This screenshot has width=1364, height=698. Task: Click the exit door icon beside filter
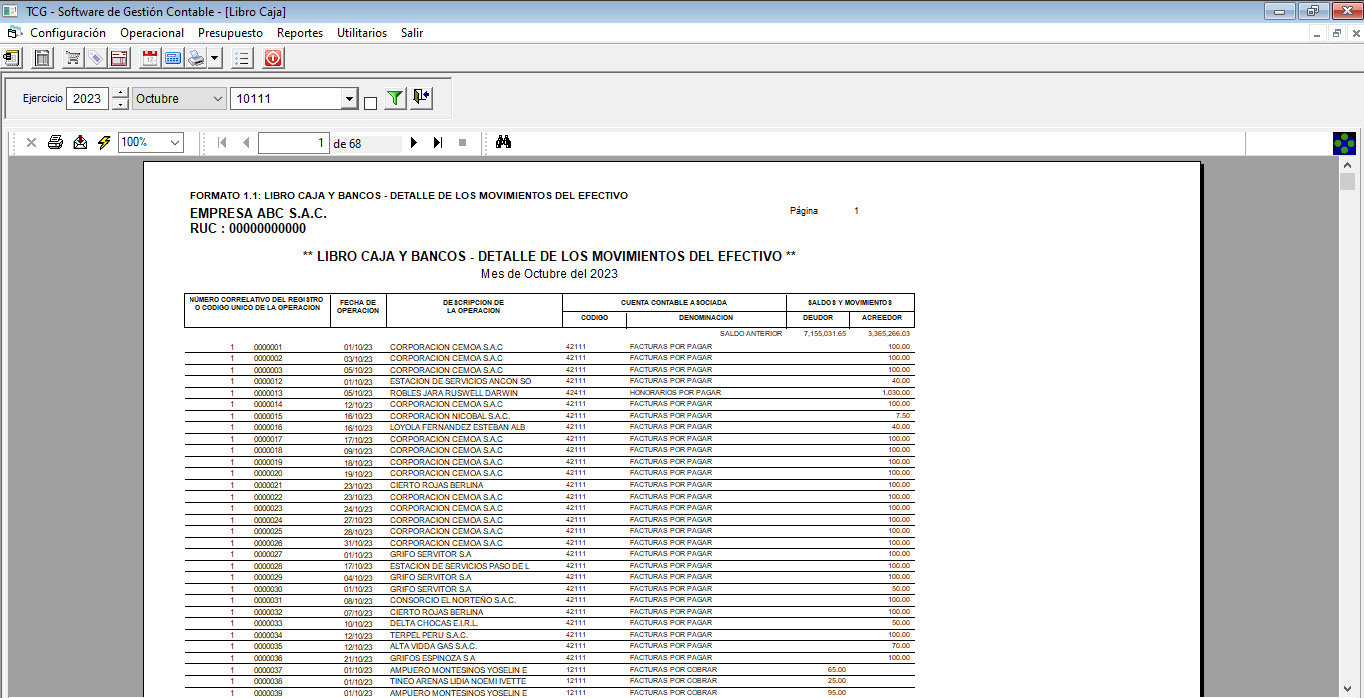[420, 98]
